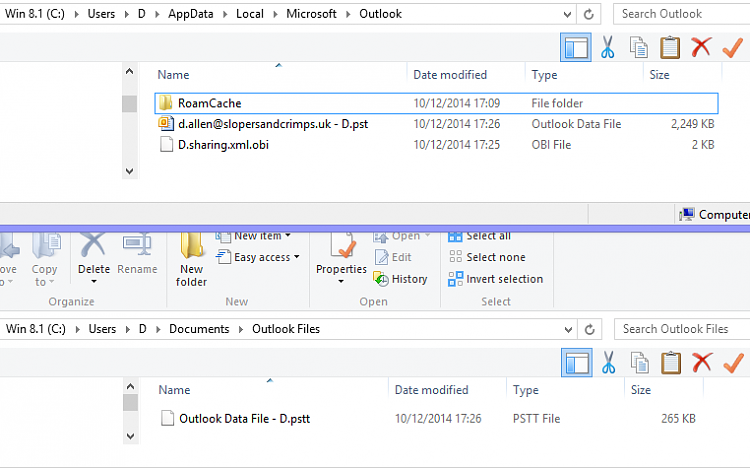The width and height of the screenshot is (750, 468).
Task: Click the 2,249 KB size cell
Action: click(692, 124)
